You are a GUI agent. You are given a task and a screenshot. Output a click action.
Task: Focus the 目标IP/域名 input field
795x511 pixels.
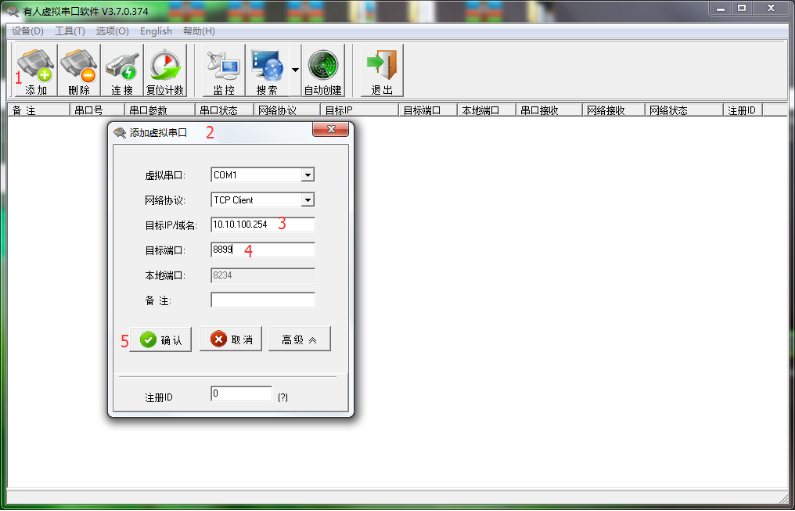pyautogui.click(x=262, y=225)
